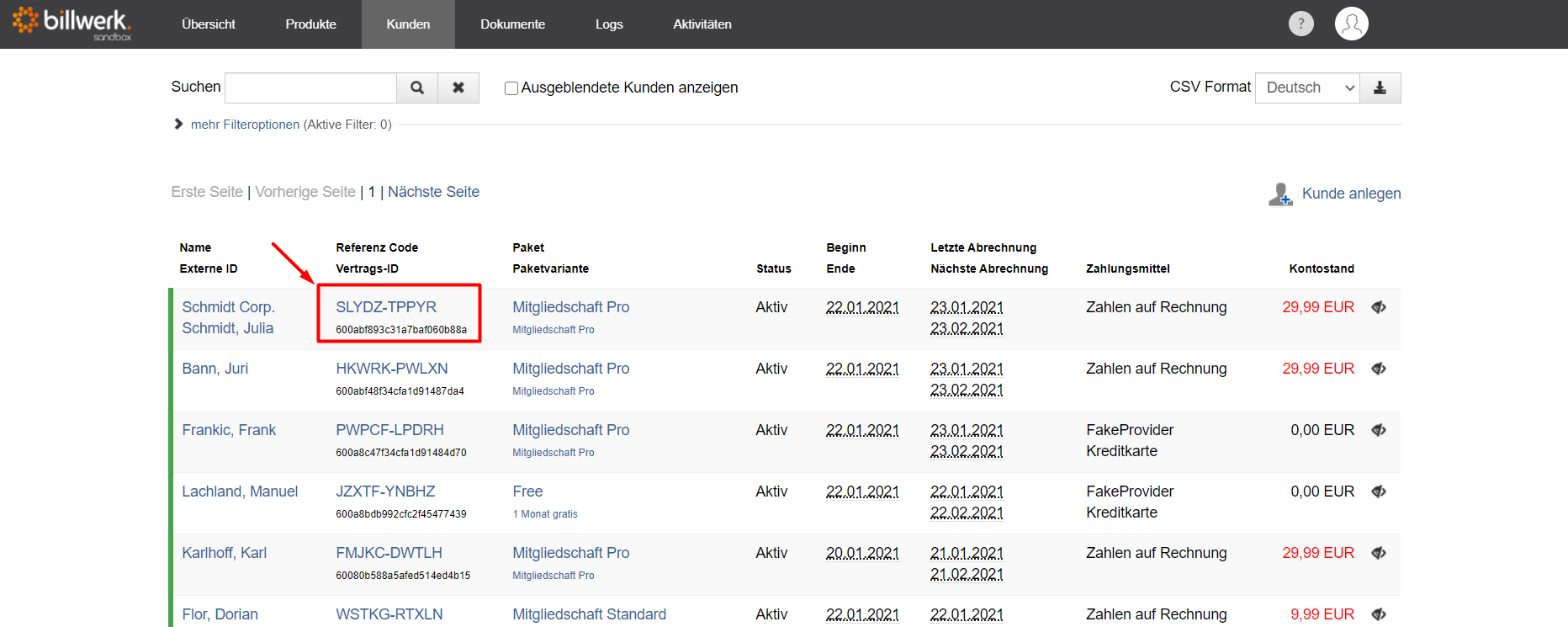Open customer Flor, Dorian
The width and height of the screenshot is (1568, 627).
click(x=220, y=614)
